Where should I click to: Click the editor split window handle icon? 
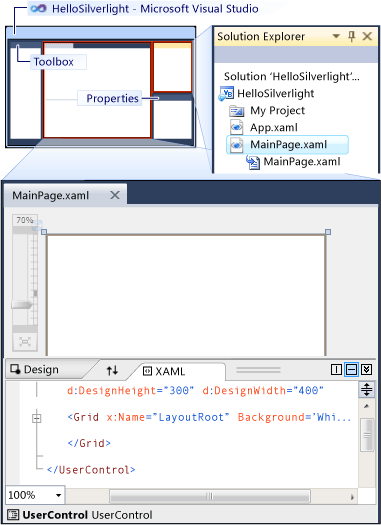pyautogui.click(x=367, y=389)
